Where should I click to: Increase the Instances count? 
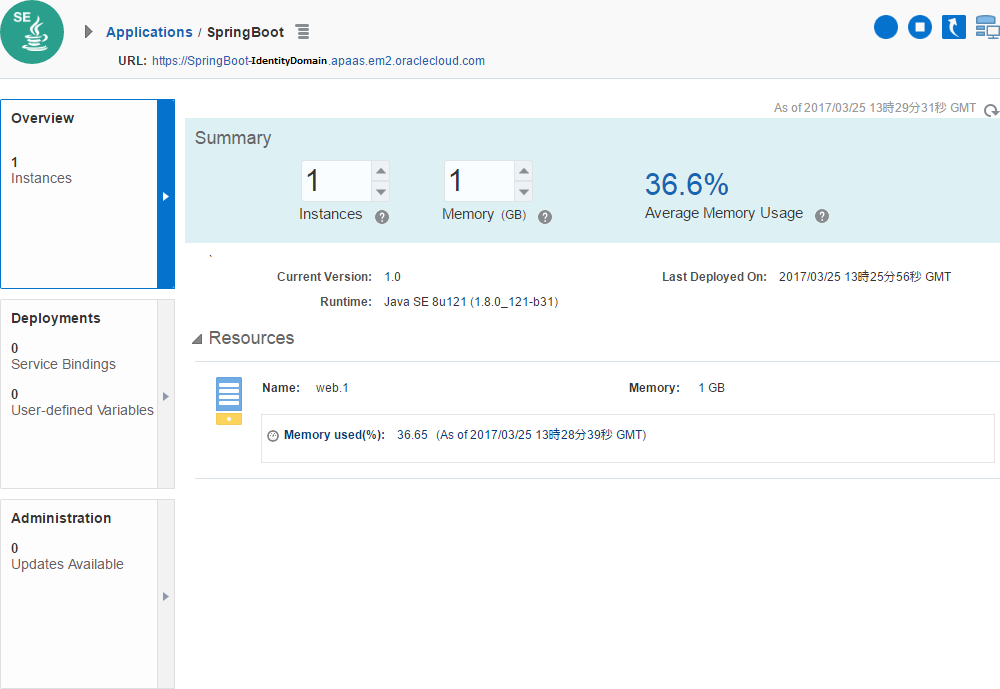click(381, 170)
